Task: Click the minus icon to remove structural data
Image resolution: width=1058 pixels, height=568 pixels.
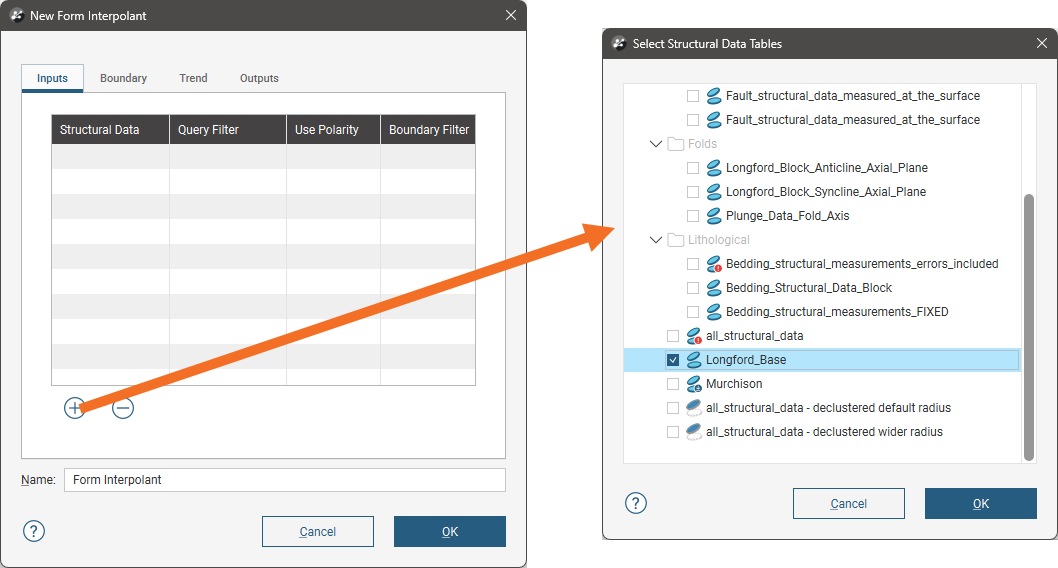Action: [x=123, y=408]
